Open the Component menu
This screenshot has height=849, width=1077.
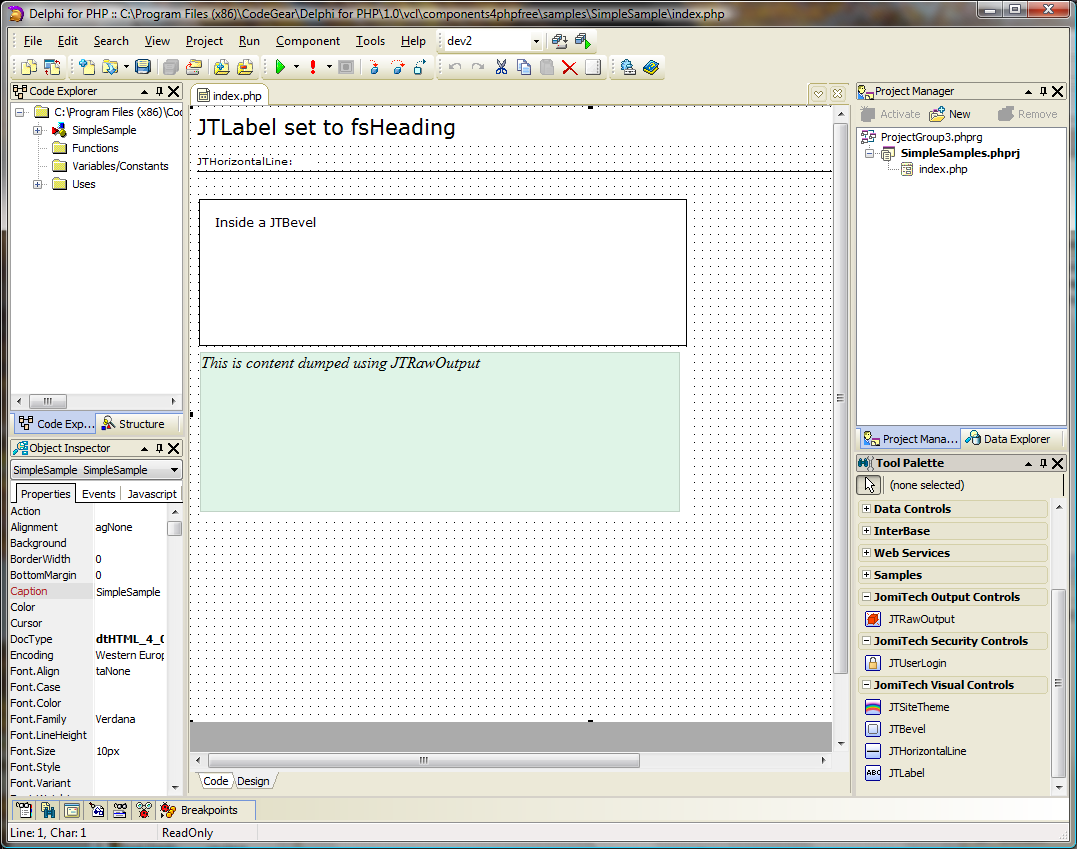[x=308, y=41]
